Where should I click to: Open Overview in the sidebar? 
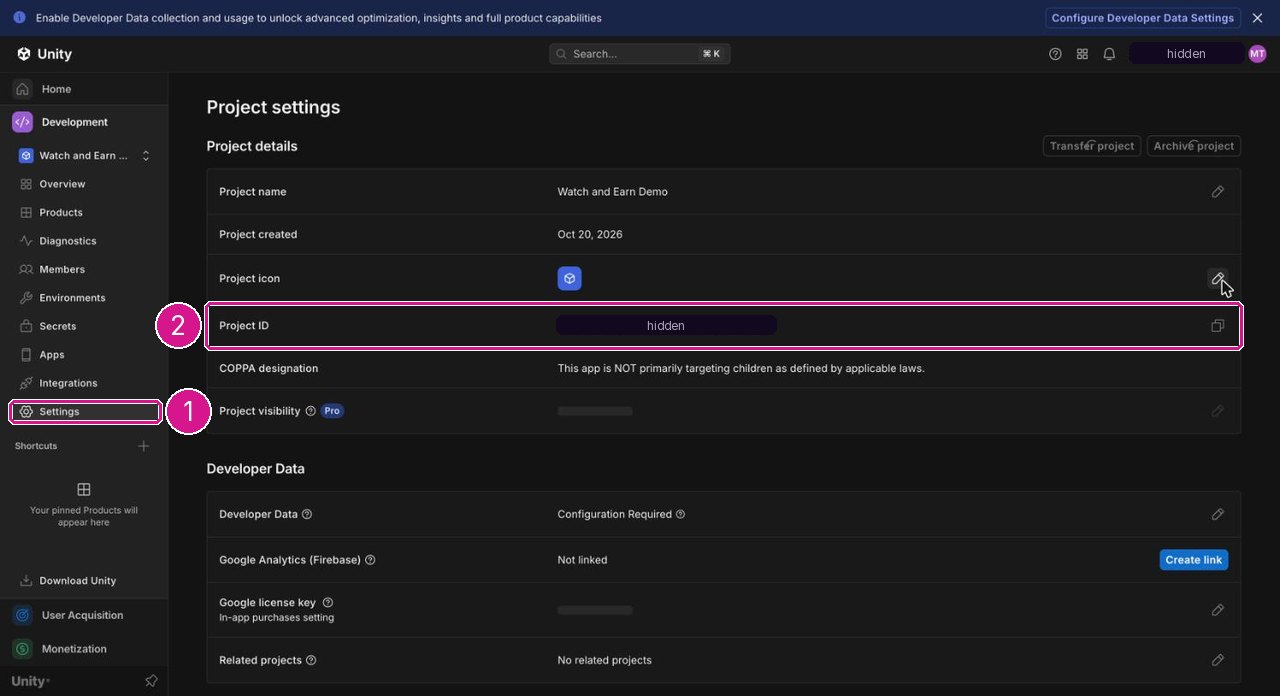click(x=62, y=184)
